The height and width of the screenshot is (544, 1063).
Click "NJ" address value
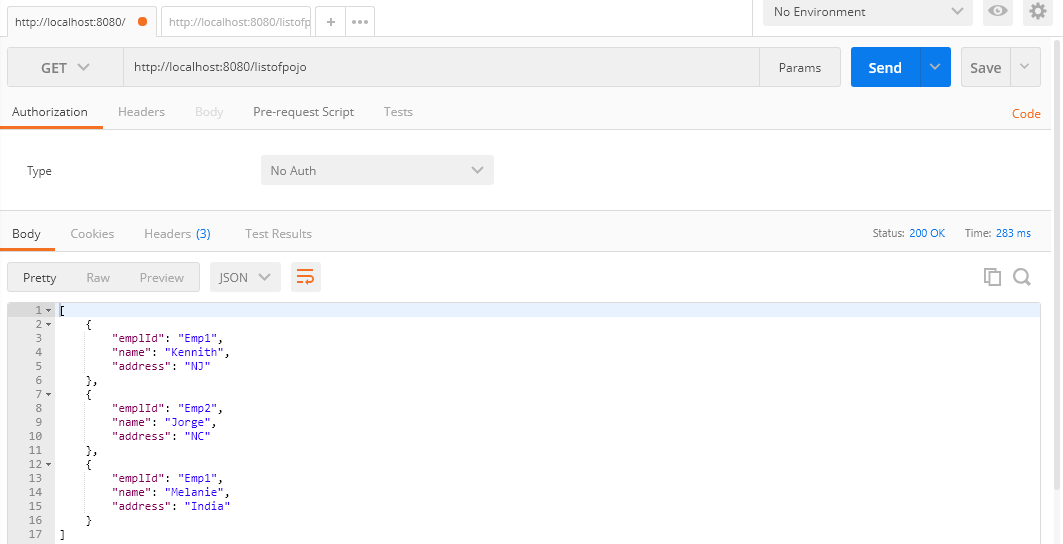pyautogui.click(x=197, y=366)
